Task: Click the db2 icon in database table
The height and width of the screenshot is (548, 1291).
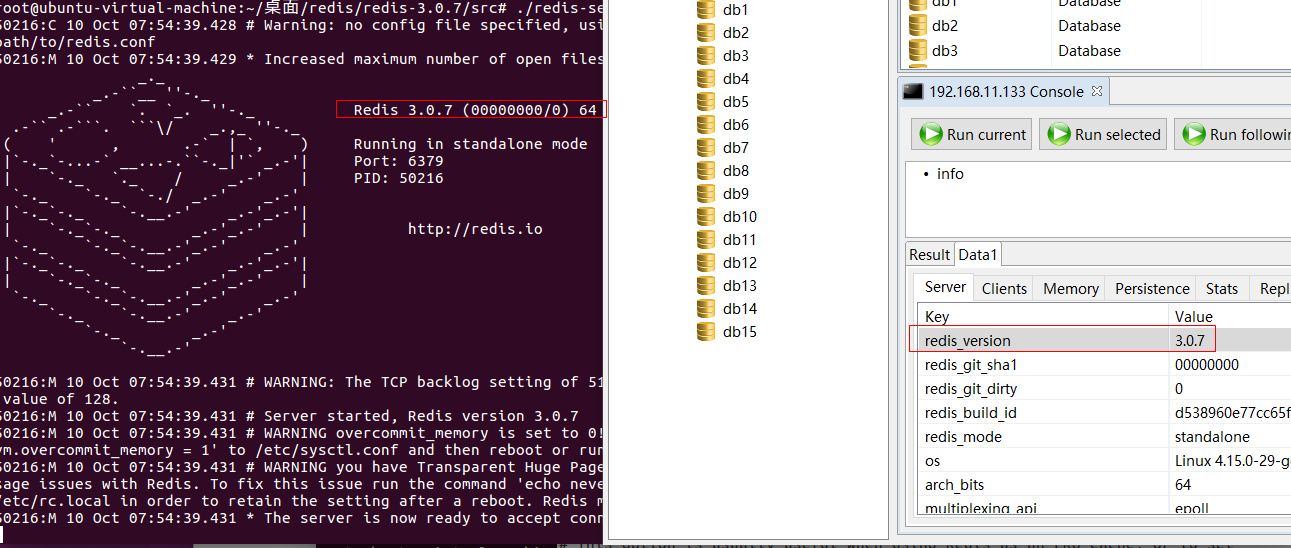Action: (x=917, y=25)
